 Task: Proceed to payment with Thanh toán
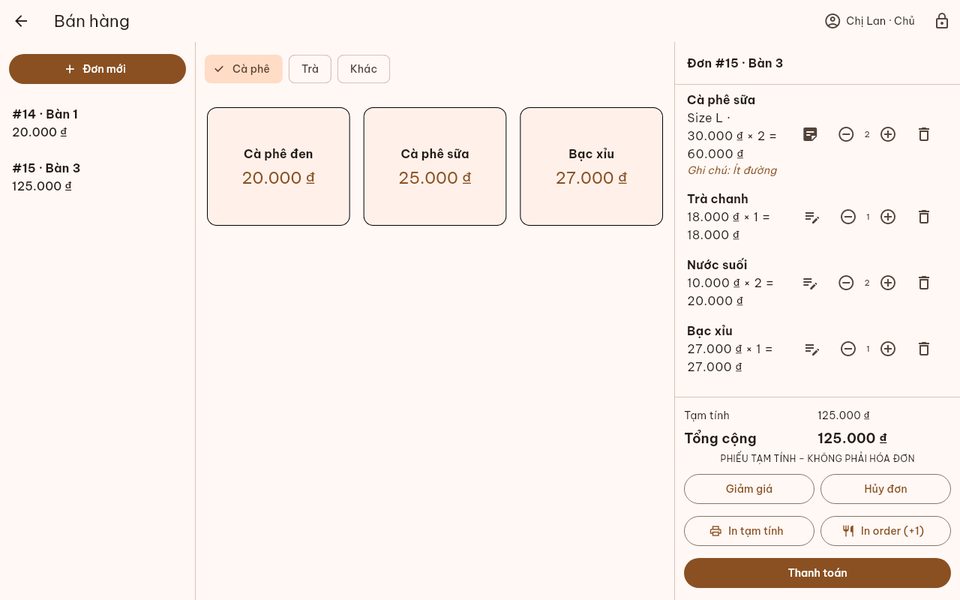coord(817,573)
